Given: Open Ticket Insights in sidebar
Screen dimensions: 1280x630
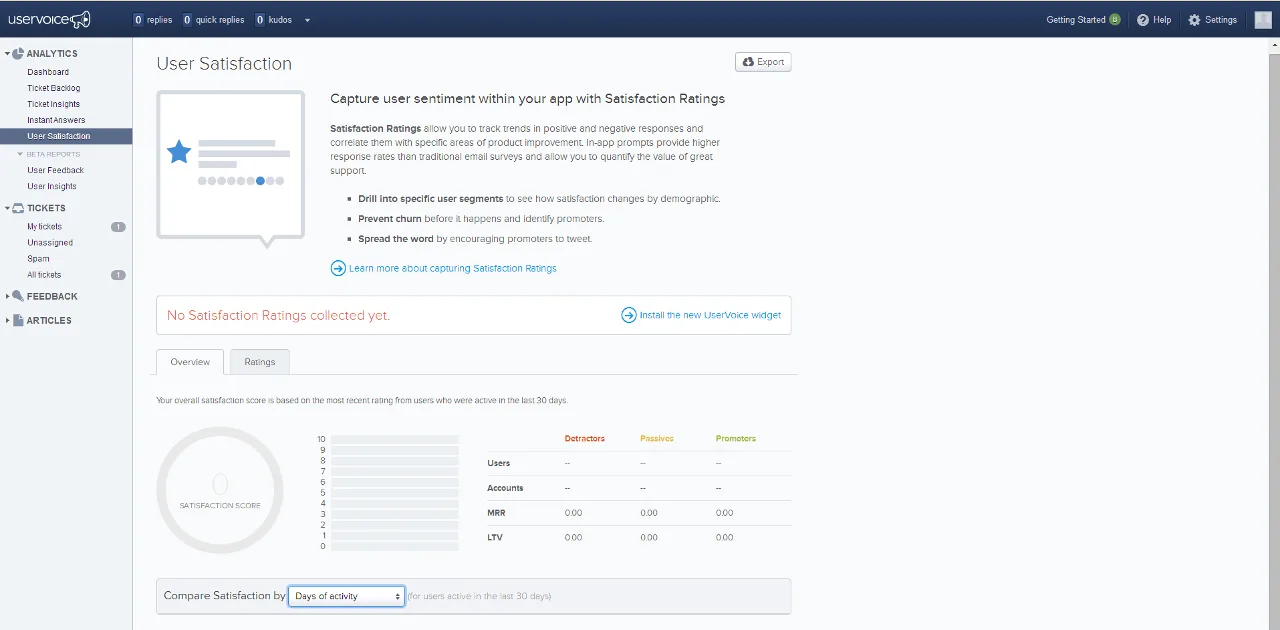Looking at the screenshot, I should click(54, 104).
